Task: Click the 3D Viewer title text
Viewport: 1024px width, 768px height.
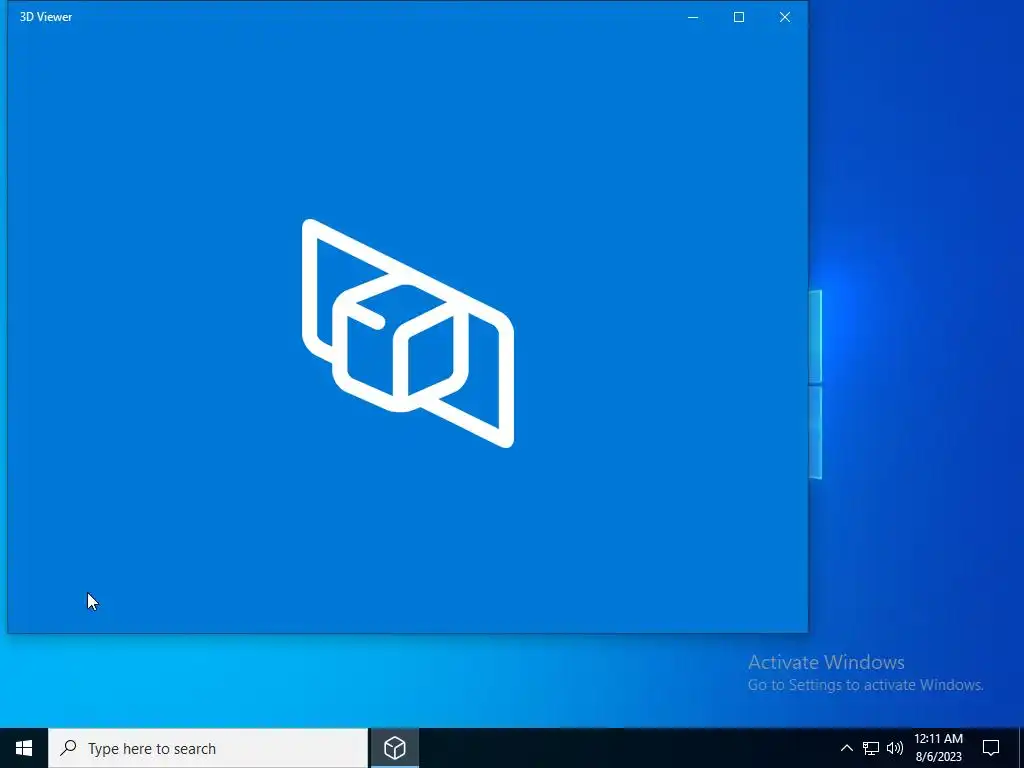Action: pyautogui.click(x=46, y=17)
